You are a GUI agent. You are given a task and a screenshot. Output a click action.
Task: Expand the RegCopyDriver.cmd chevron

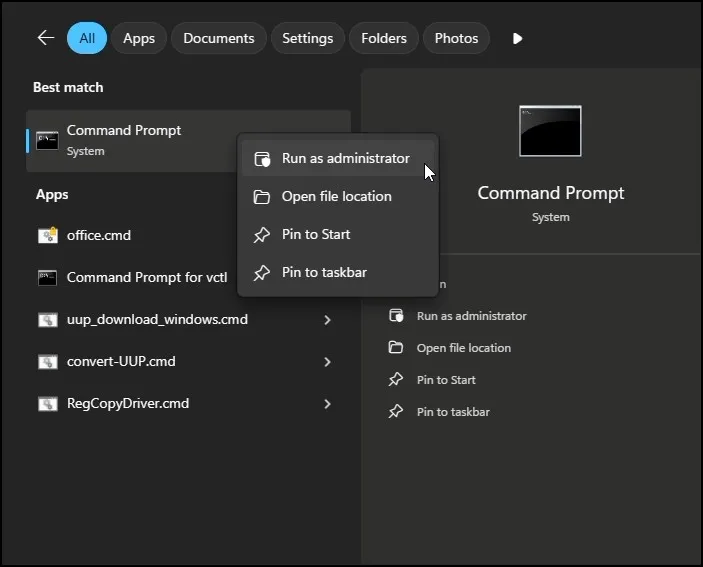[x=327, y=404]
